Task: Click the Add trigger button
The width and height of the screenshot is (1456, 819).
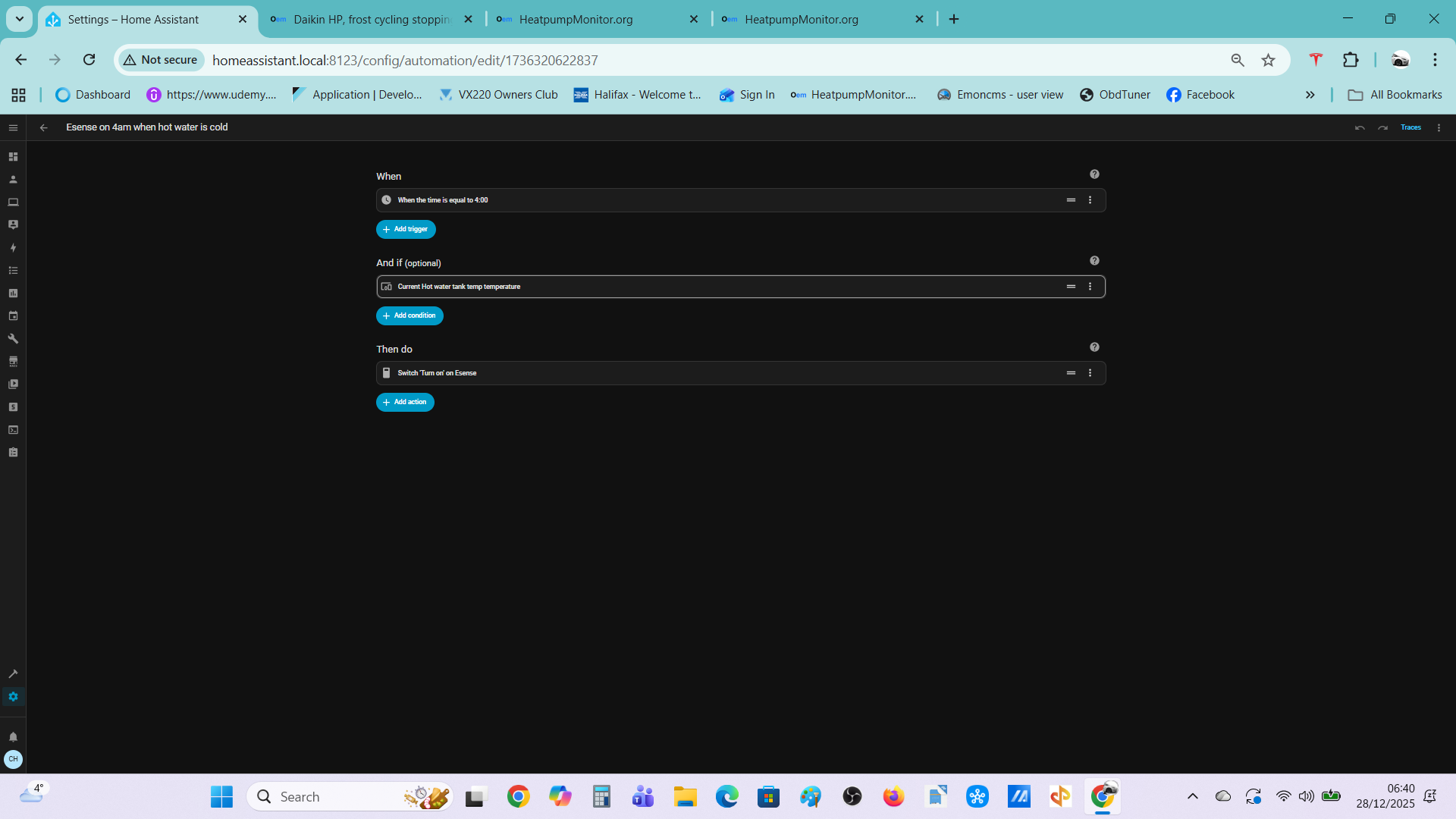Action: (x=406, y=229)
